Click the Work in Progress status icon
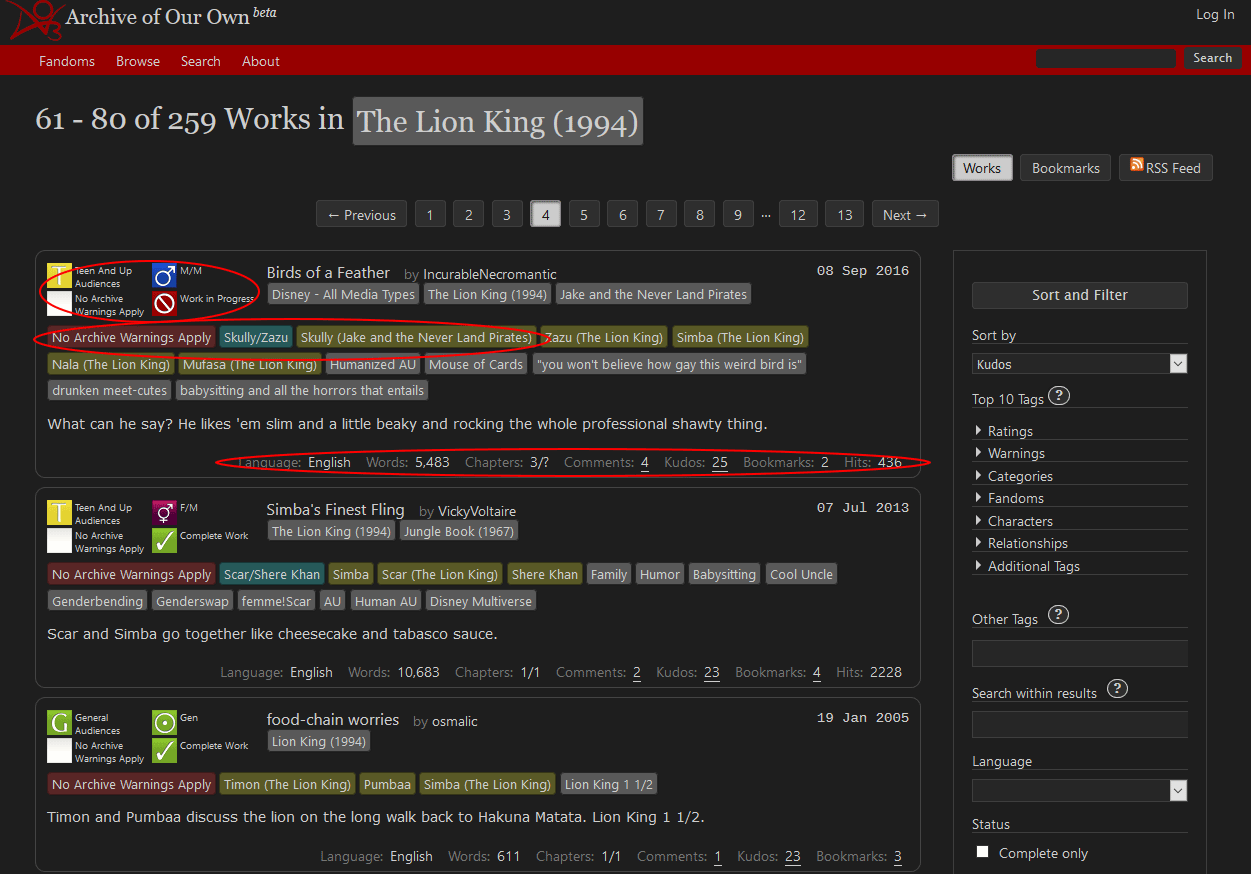This screenshot has width=1251, height=874. coord(164,304)
